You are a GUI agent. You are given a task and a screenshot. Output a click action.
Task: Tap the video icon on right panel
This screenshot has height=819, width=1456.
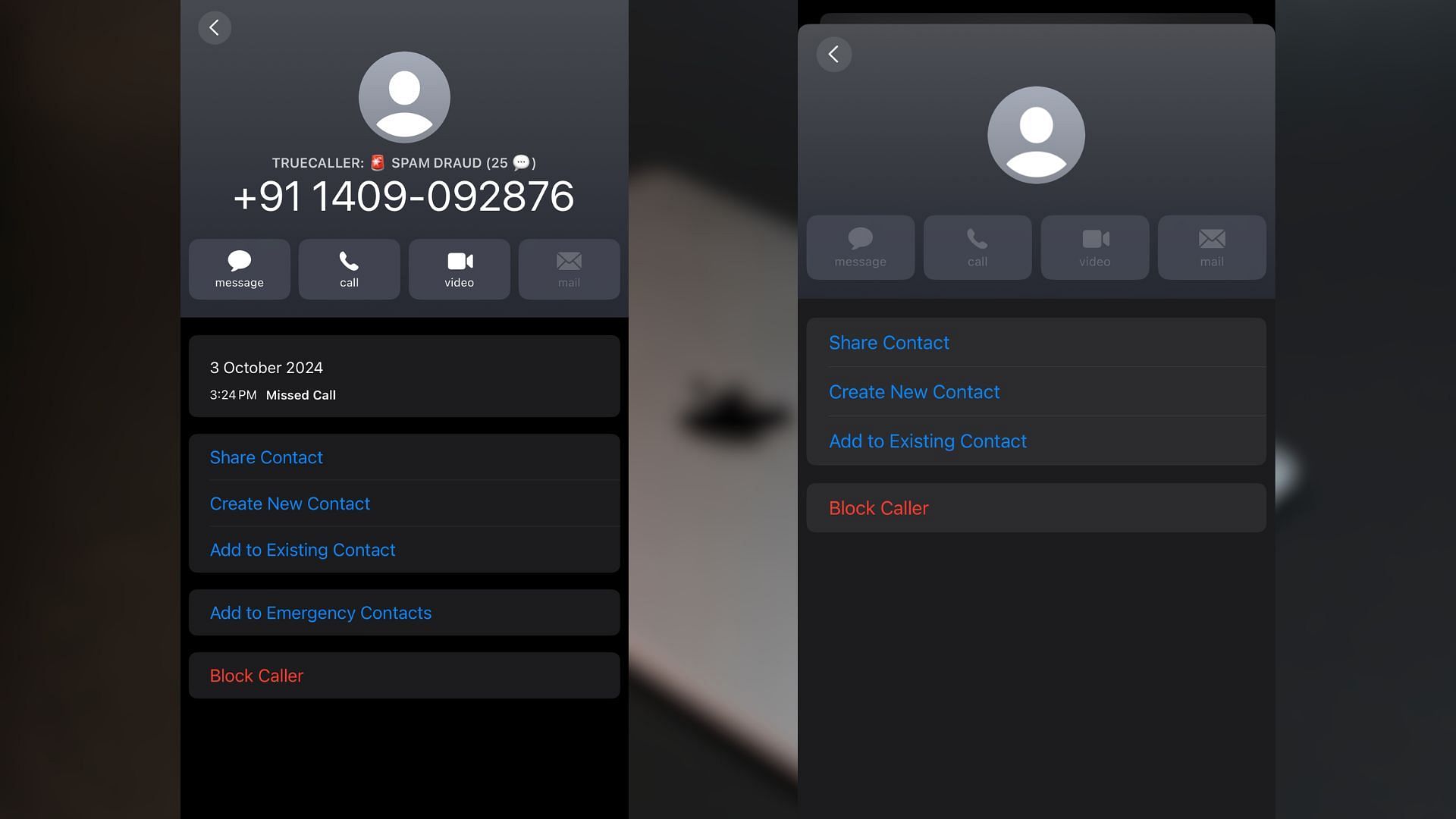click(1094, 246)
